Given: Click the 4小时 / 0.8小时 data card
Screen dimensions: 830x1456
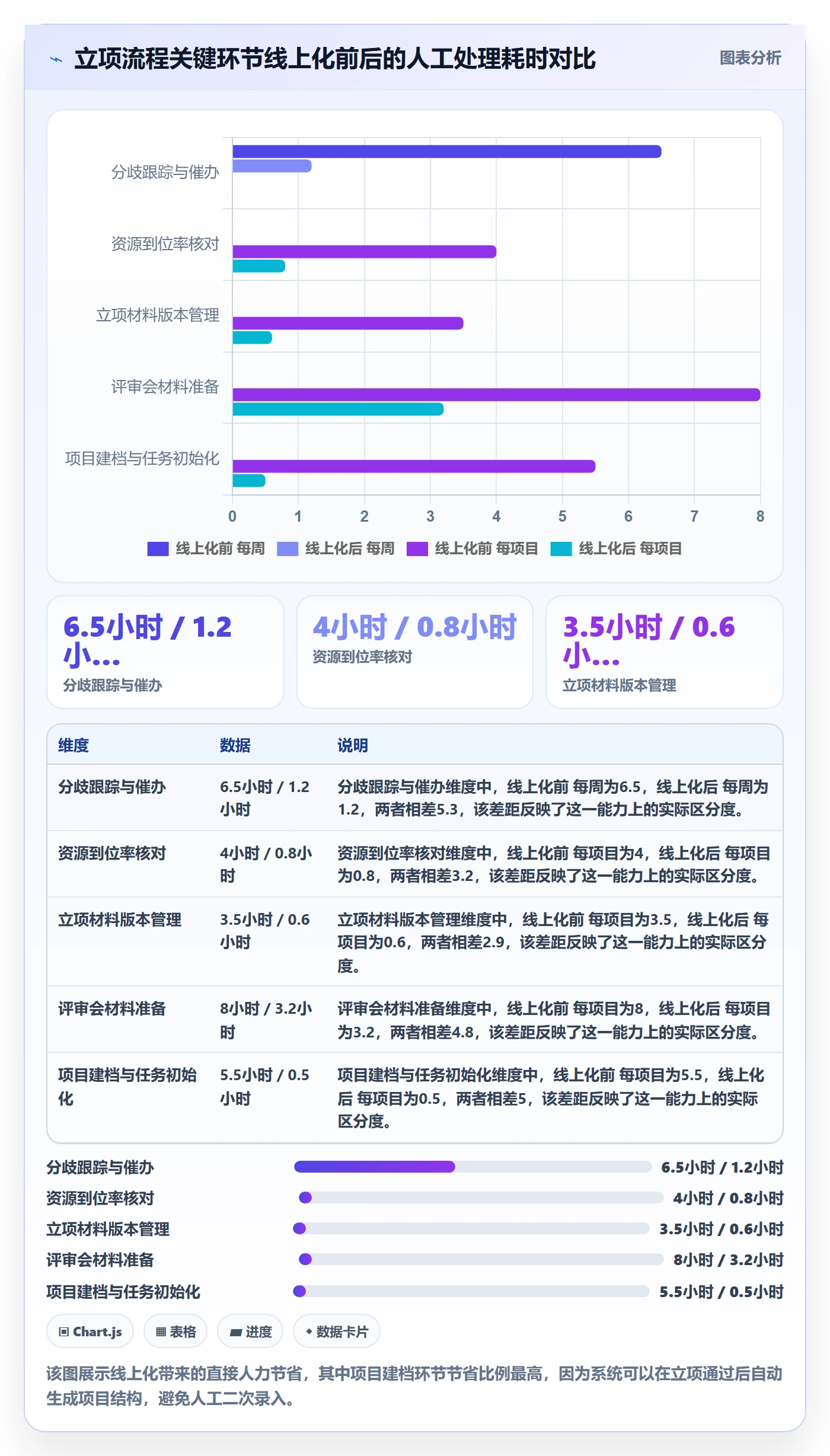Looking at the screenshot, I should (415, 652).
